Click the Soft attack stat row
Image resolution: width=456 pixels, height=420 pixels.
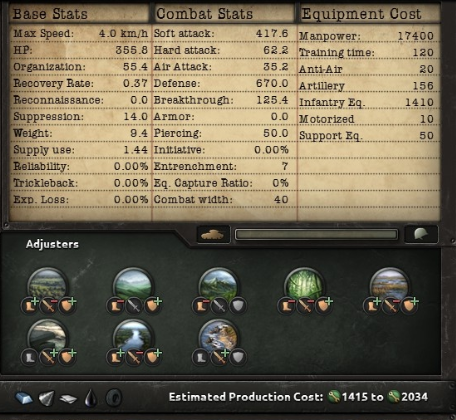pos(221,33)
